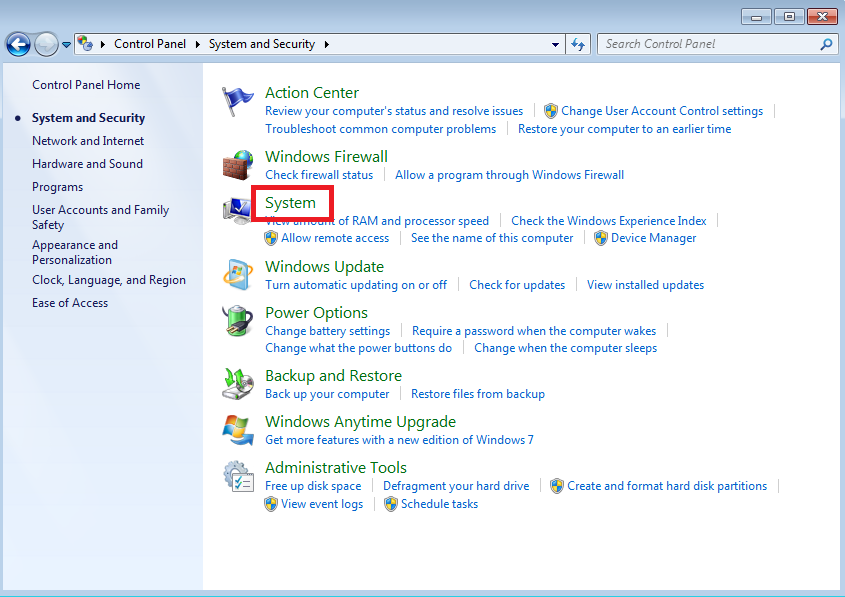The image size is (845, 597).
Task: Click the Administrative Tools gear icon
Action: (238, 476)
